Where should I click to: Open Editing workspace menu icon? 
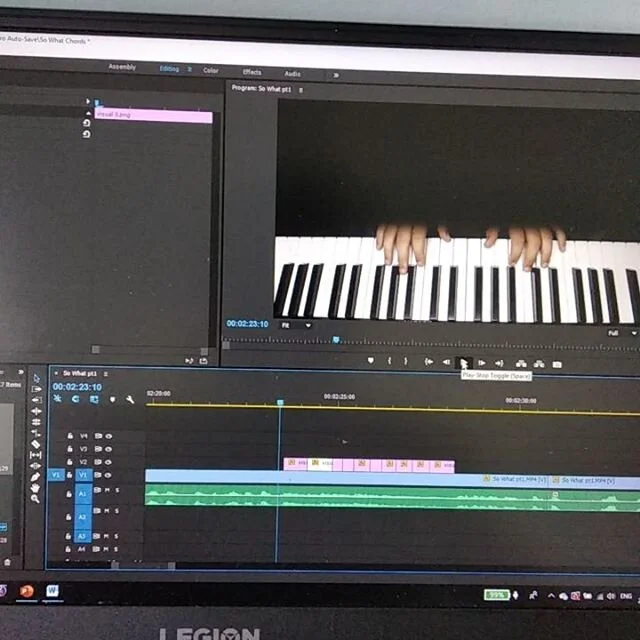[189, 69]
